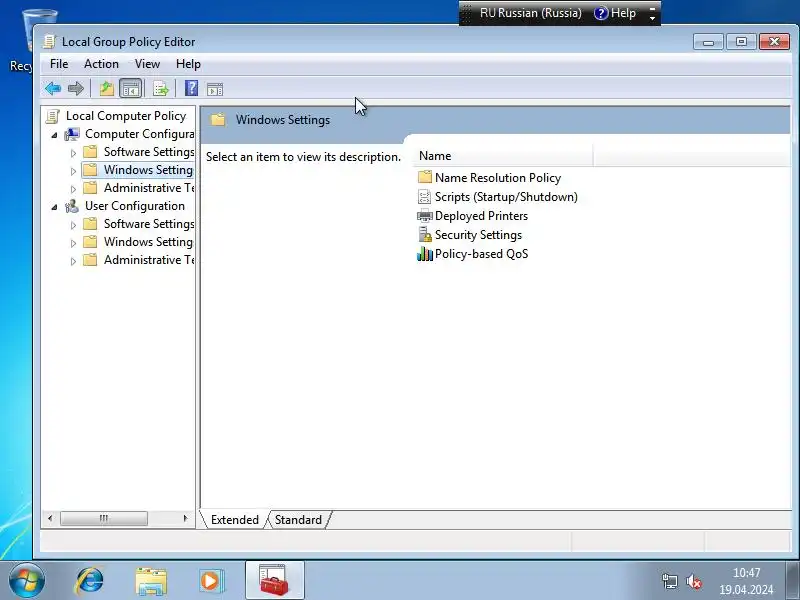Expand Software Settings under User Configuration
Screen dimensions: 800x600
pos(73,224)
